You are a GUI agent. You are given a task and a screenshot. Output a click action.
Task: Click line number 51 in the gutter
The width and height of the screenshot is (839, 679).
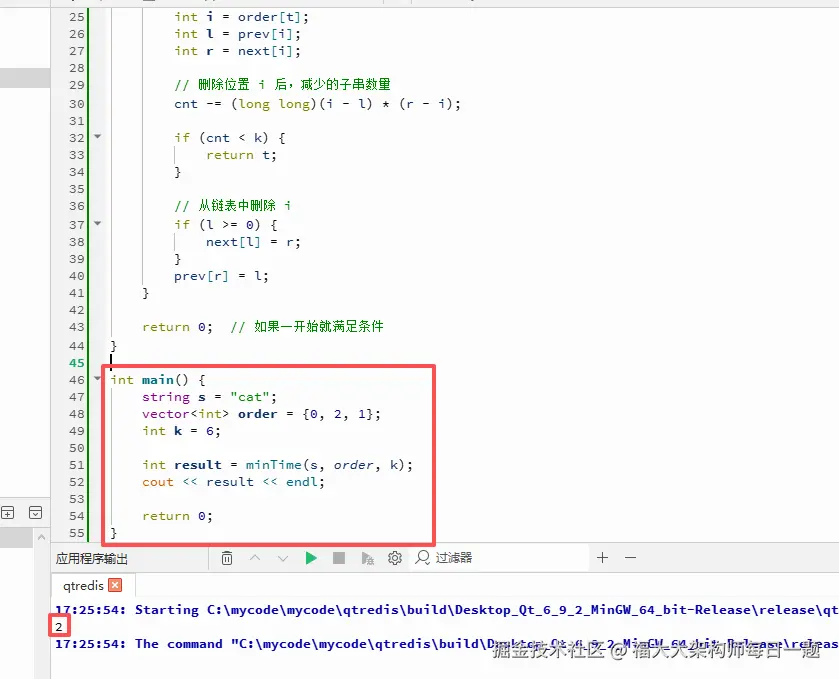pyautogui.click(x=77, y=465)
